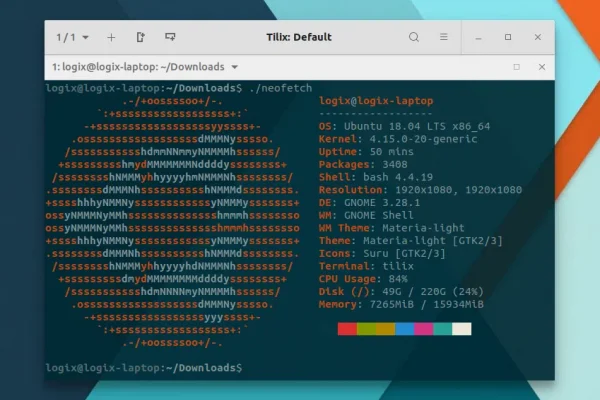Image resolution: width=600 pixels, height=400 pixels.
Task: Click the 'Tilix: Default' window title
Action: (x=299, y=37)
